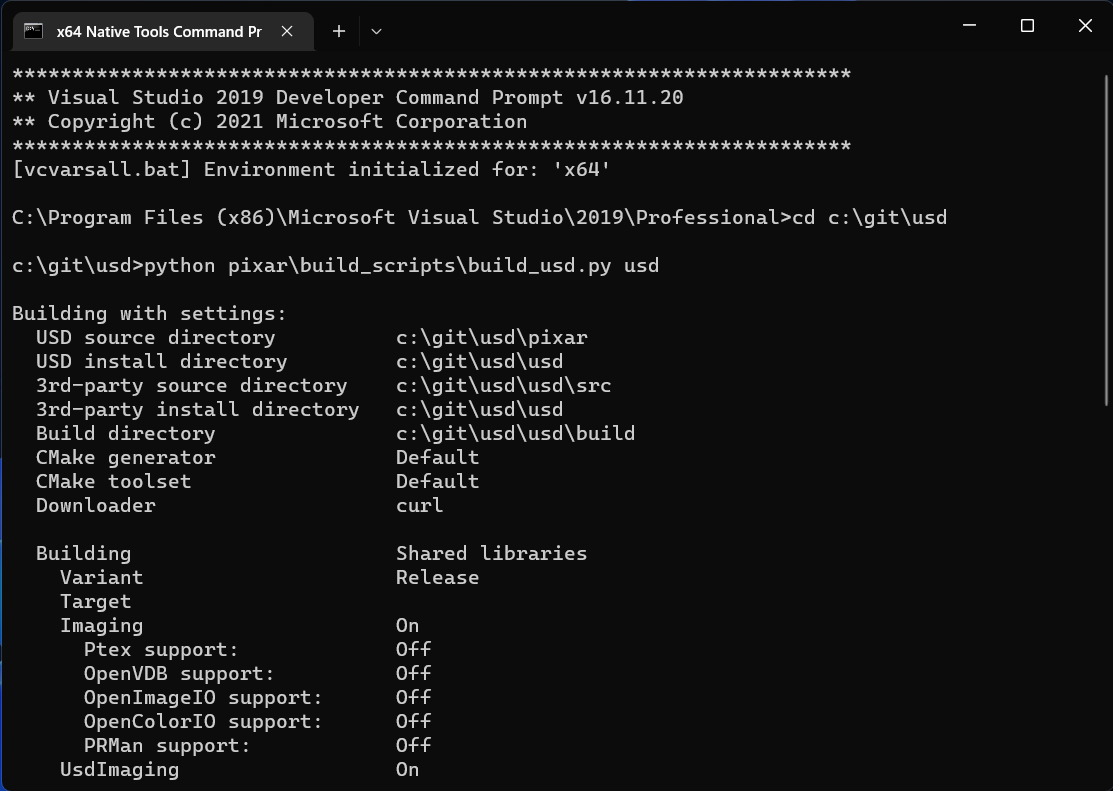Expand the new tab profiles dropdown
This screenshot has width=1113, height=791.
[376, 31]
